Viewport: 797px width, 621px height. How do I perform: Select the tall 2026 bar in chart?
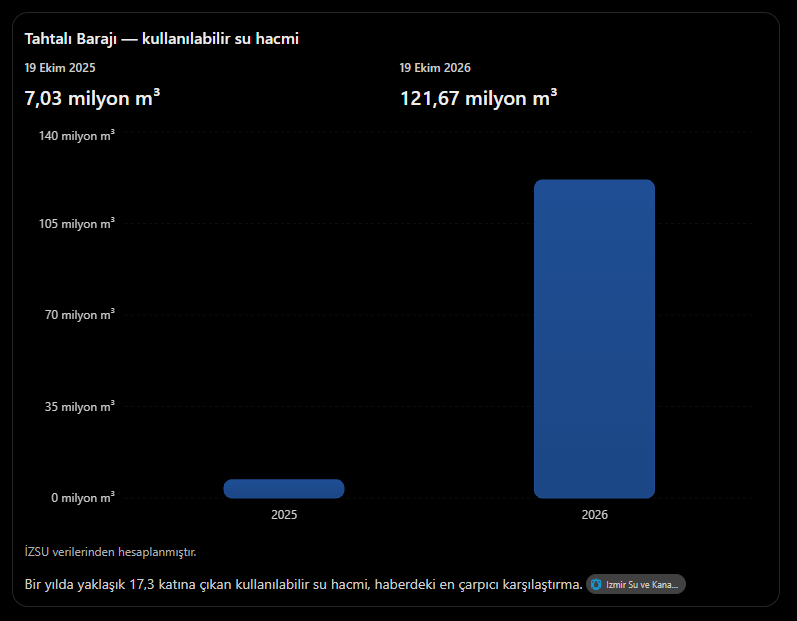tap(594, 339)
